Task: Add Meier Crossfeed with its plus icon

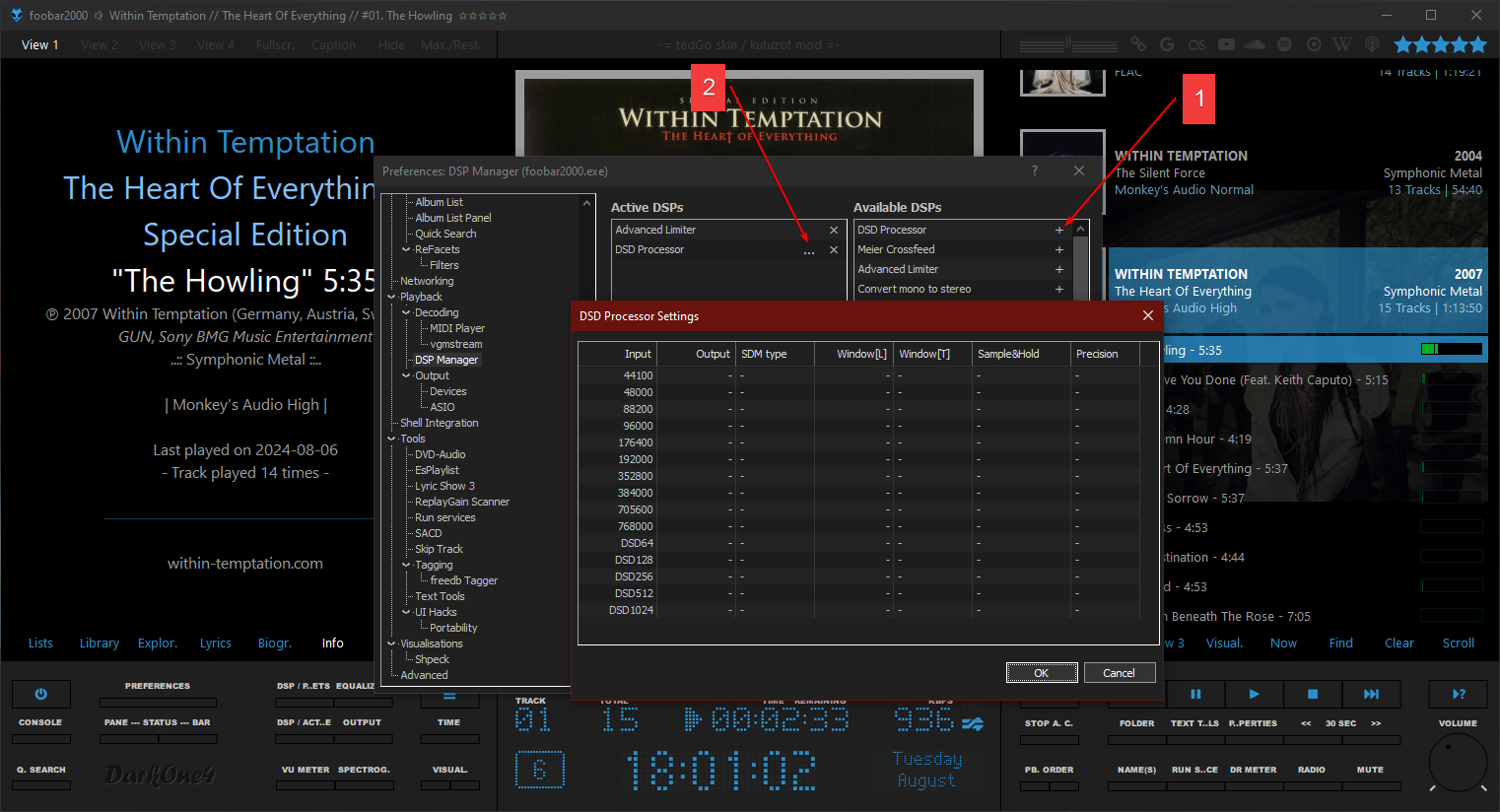Action: click(1059, 250)
